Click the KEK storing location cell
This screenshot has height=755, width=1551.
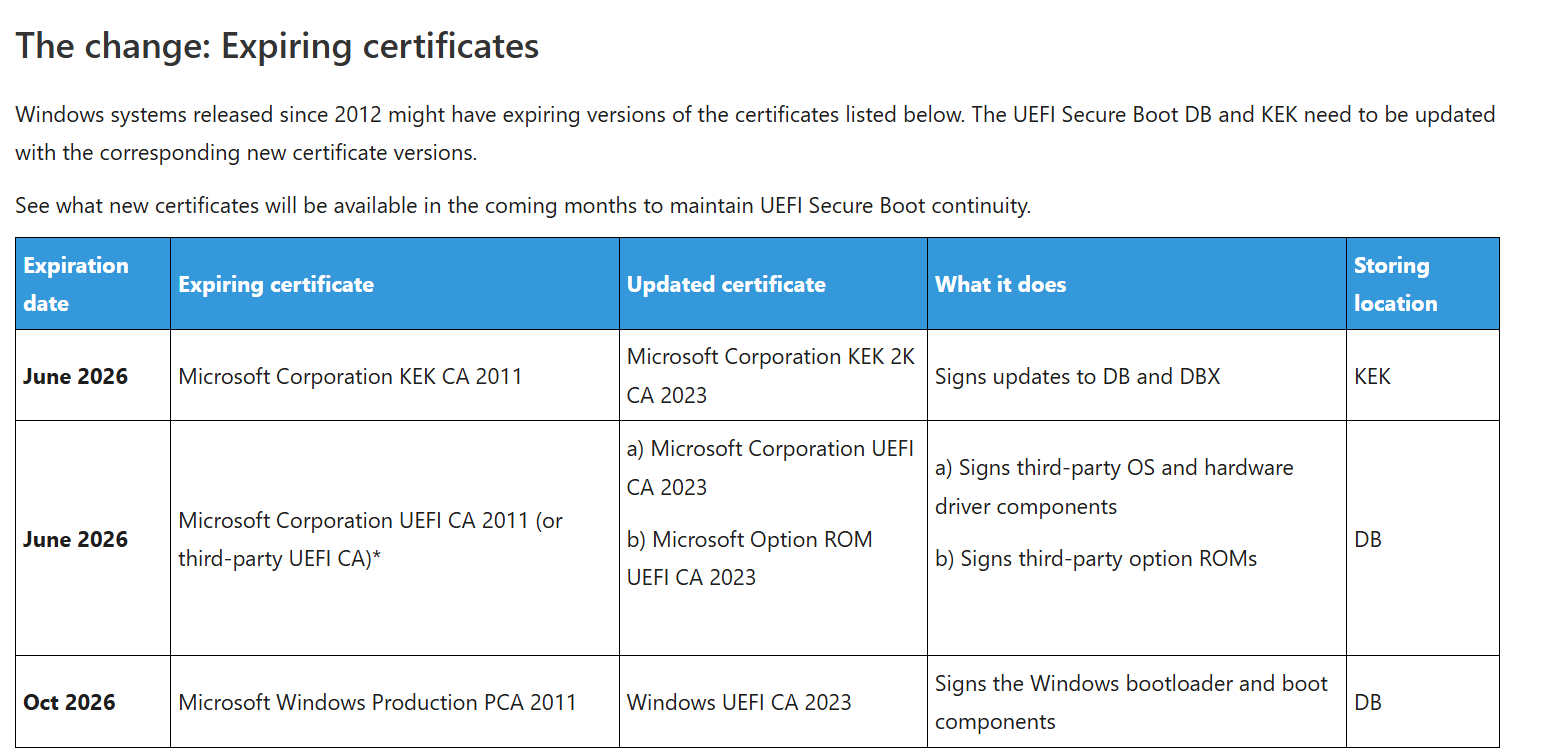(x=1372, y=377)
